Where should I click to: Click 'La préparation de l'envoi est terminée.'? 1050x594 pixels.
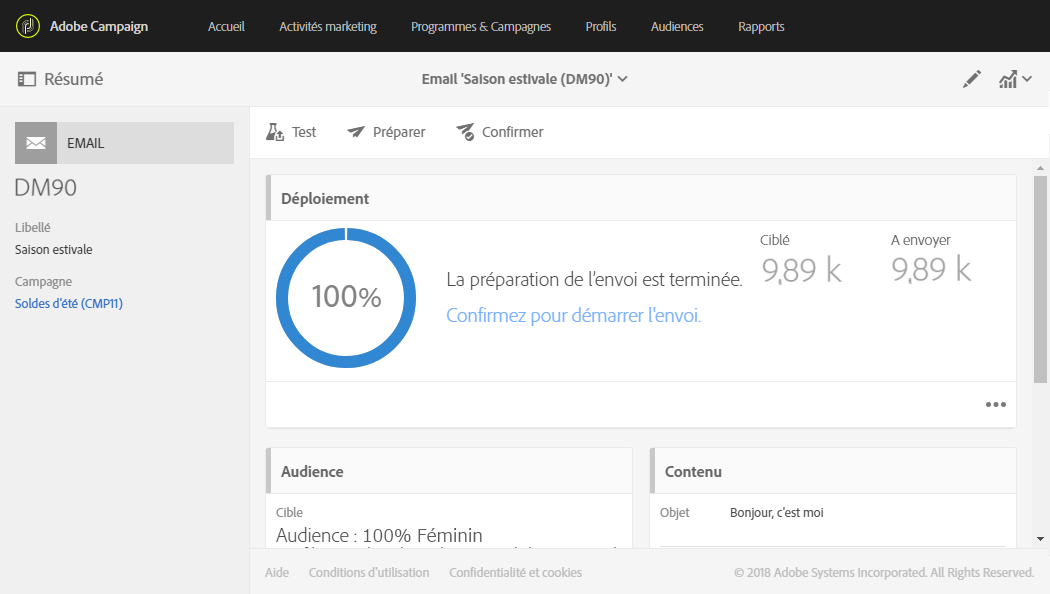point(595,279)
